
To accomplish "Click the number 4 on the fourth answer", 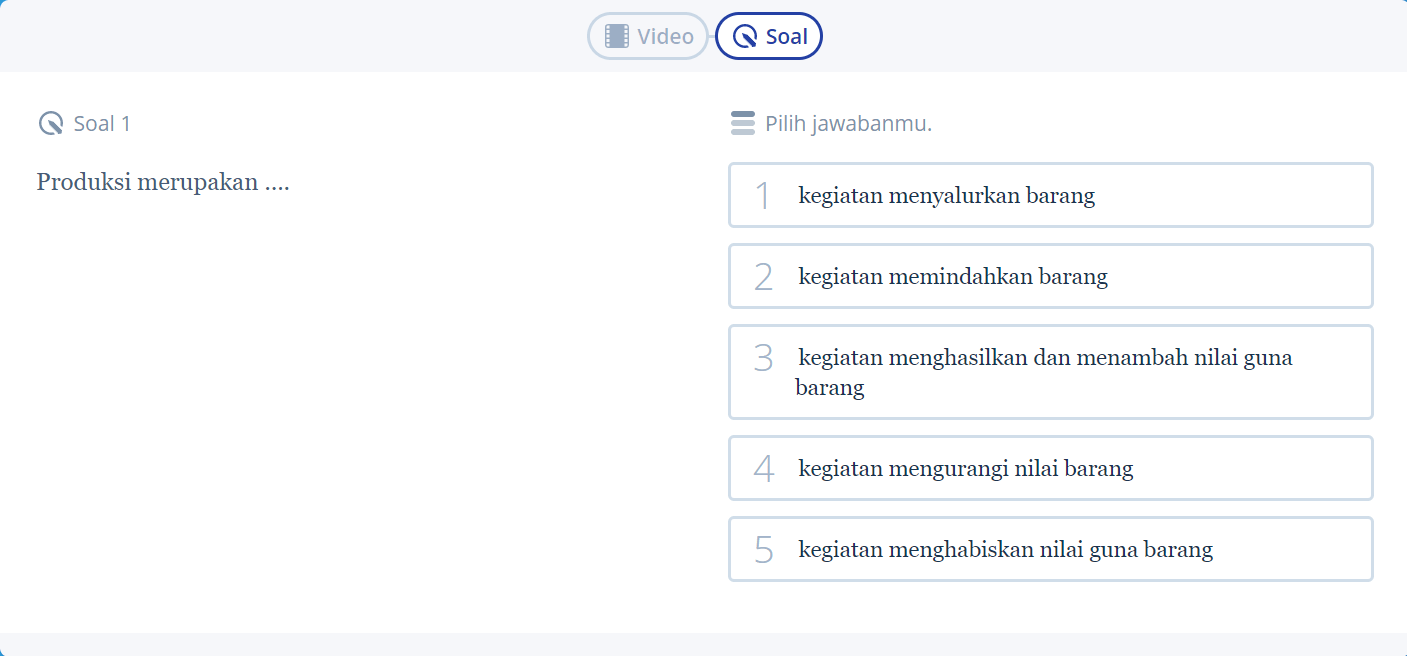I will click(762, 468).
